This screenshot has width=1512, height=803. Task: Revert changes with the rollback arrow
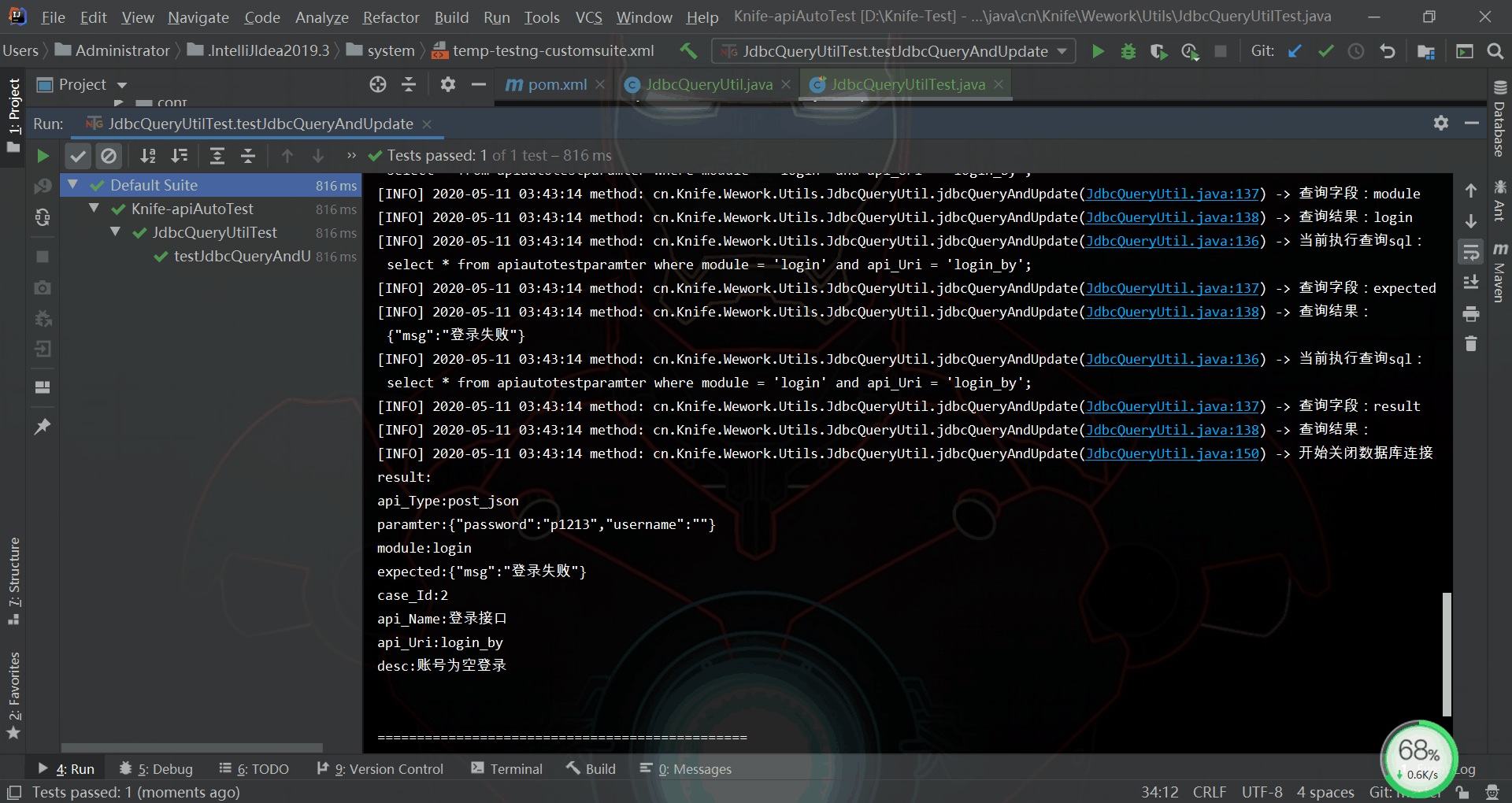tap(1388, 51)
